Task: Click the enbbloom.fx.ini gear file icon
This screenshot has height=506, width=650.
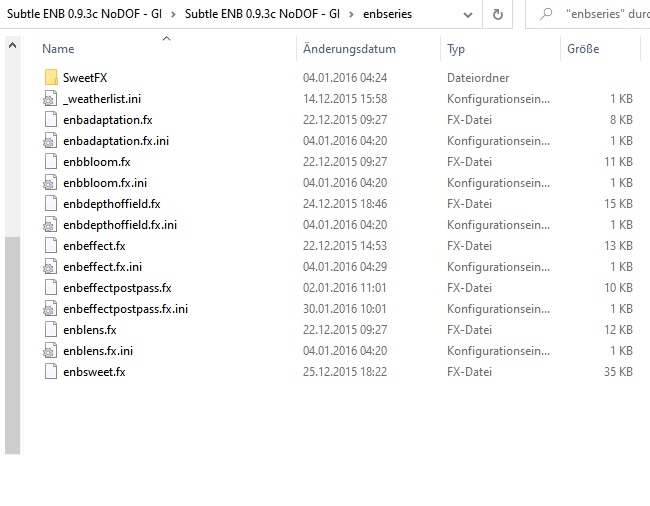Action: [x=51, y=183]
